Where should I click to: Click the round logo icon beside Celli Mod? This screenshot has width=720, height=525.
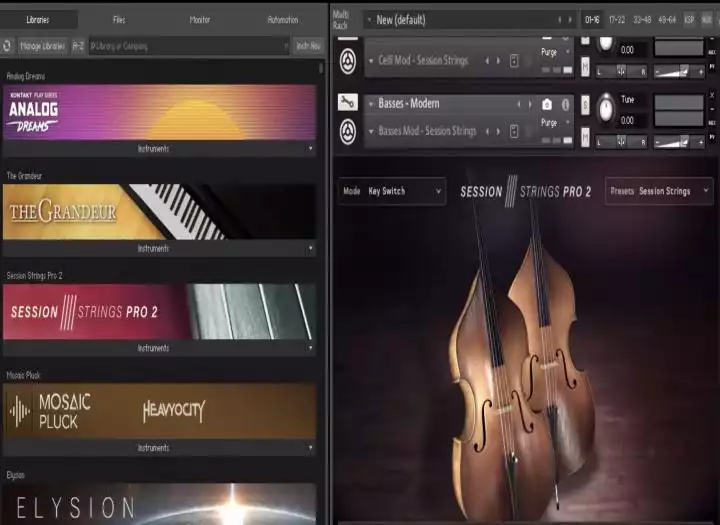tap(348, 61)
